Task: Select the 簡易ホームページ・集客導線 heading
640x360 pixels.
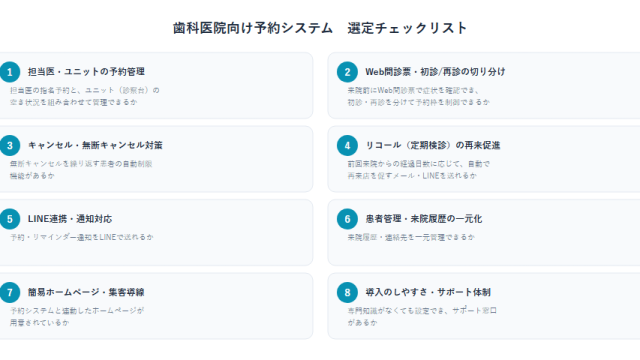Action: tap(86, 292)
